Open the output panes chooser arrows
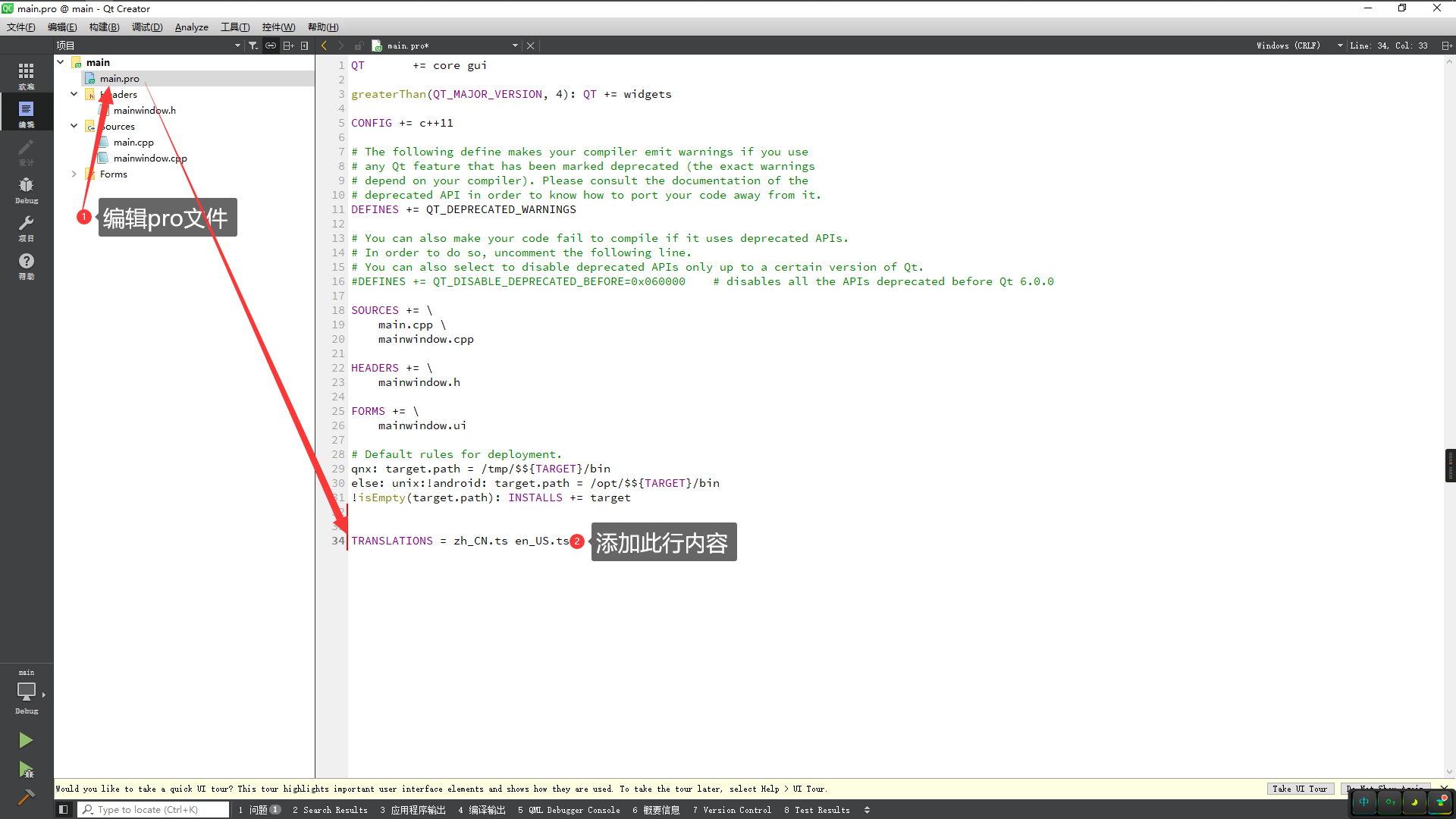 click(x=867, y=810)
